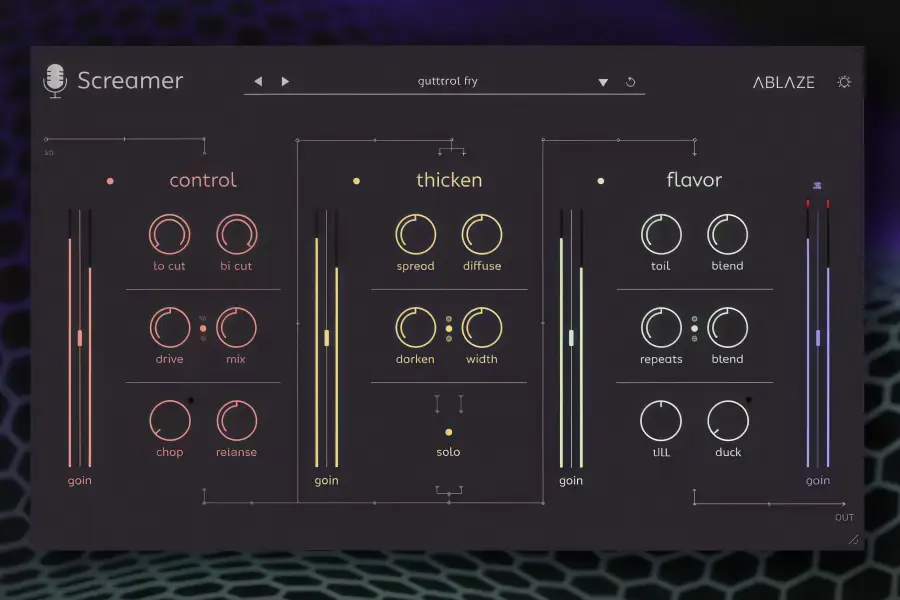Image resolution: width=900 pixels, height=600 pixels.
Task: Click the relanse knob
Action: (236, 420)
